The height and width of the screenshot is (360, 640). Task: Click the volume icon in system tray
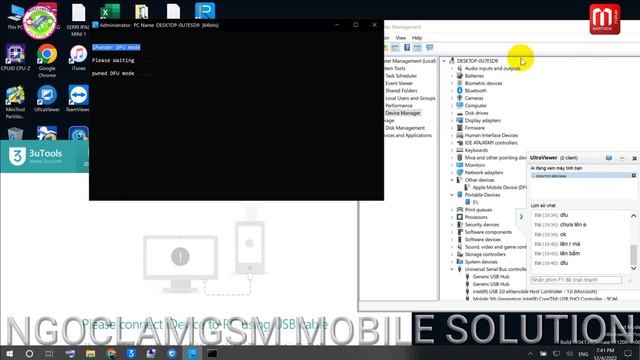point(569,353)
